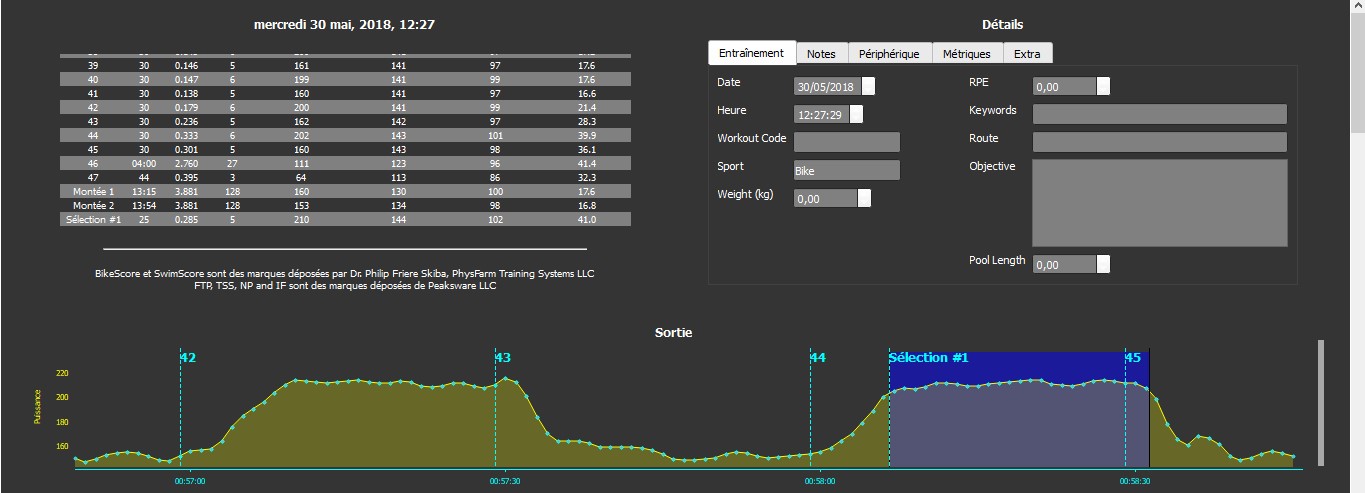Click inside the Objective text area

[x=1160, y=203]
